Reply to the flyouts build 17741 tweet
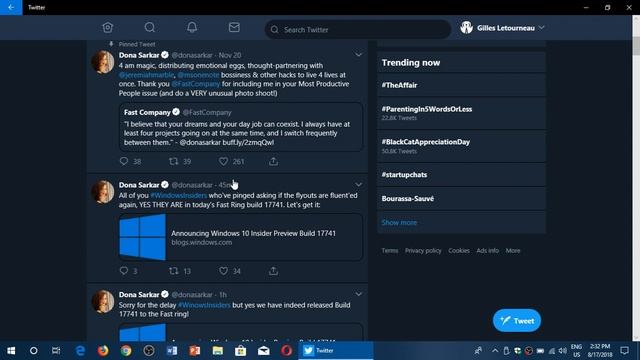The width and height of the screenshot is (640, 360). point(124,271)
